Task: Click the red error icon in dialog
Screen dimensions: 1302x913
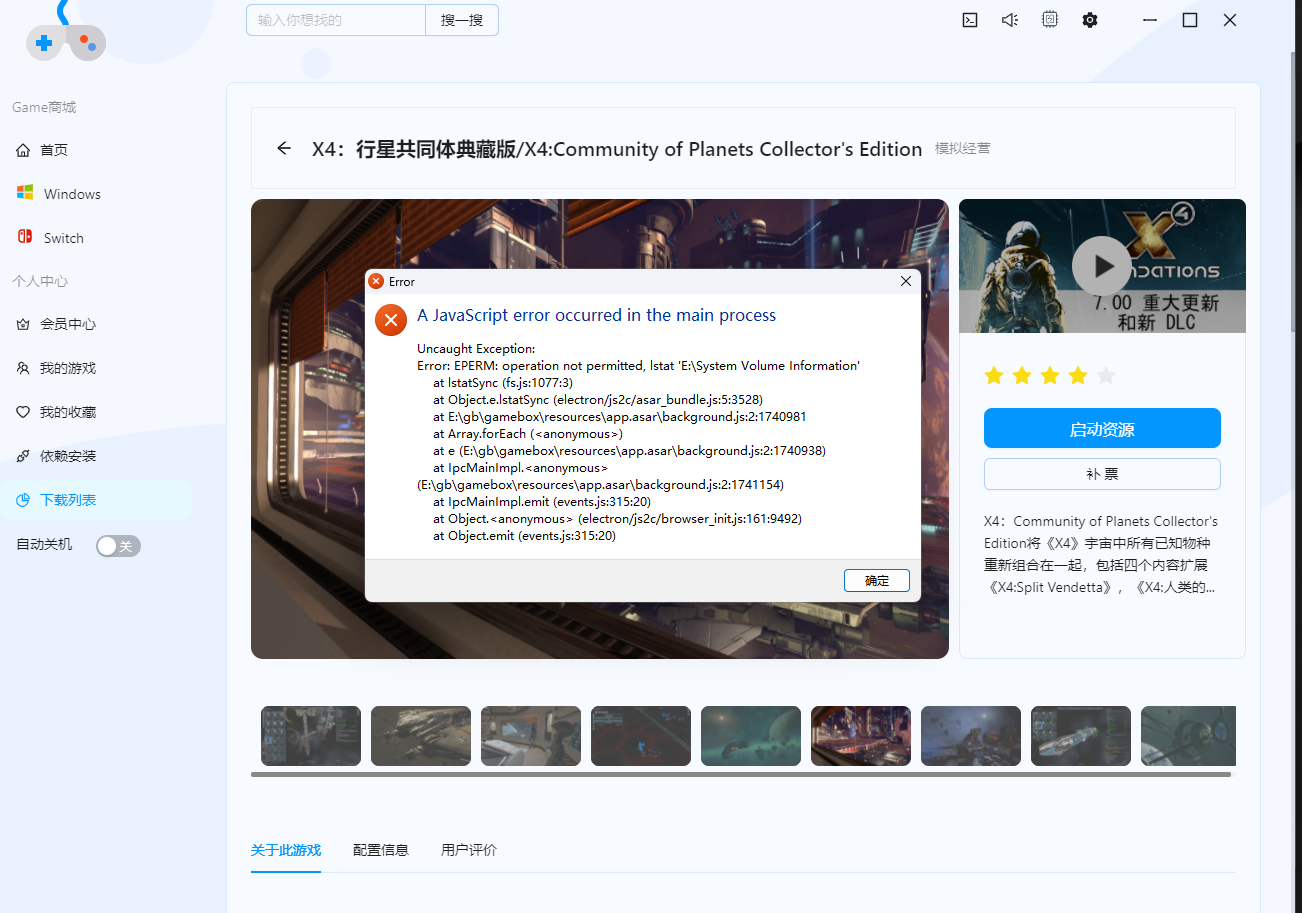Action: (x=391, y=320)
